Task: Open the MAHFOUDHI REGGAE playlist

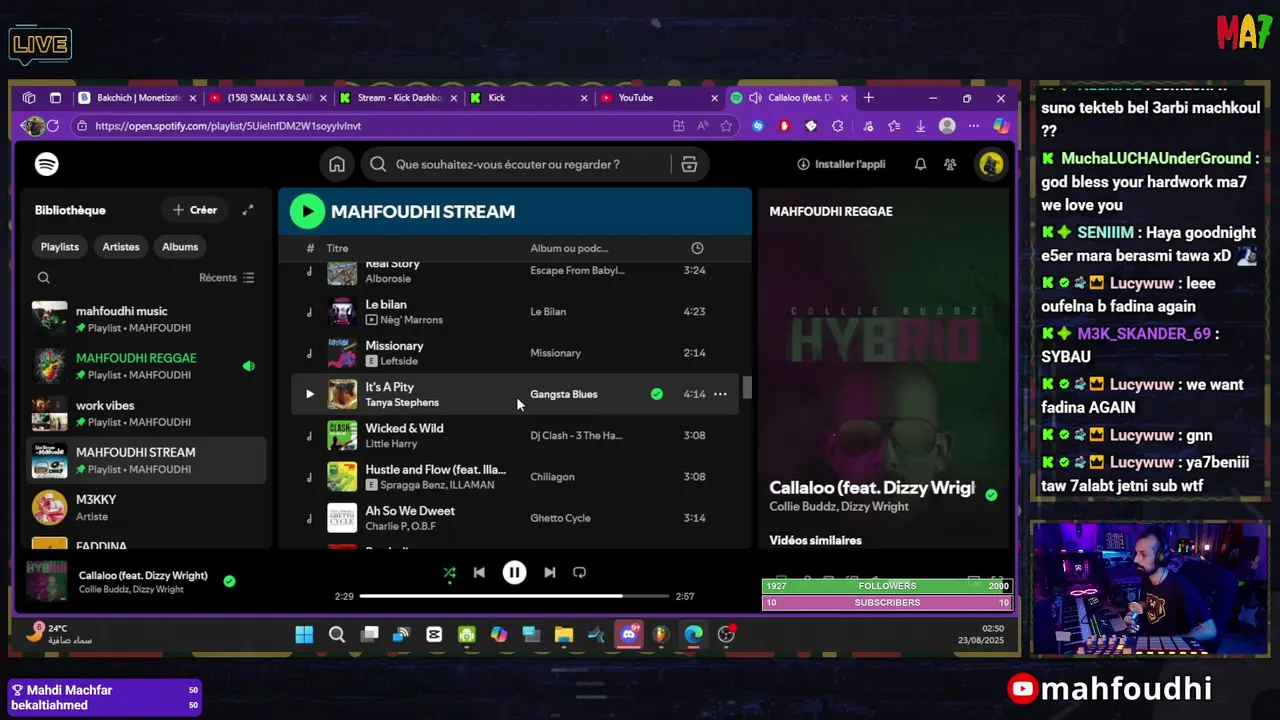Action: (146, 366)
